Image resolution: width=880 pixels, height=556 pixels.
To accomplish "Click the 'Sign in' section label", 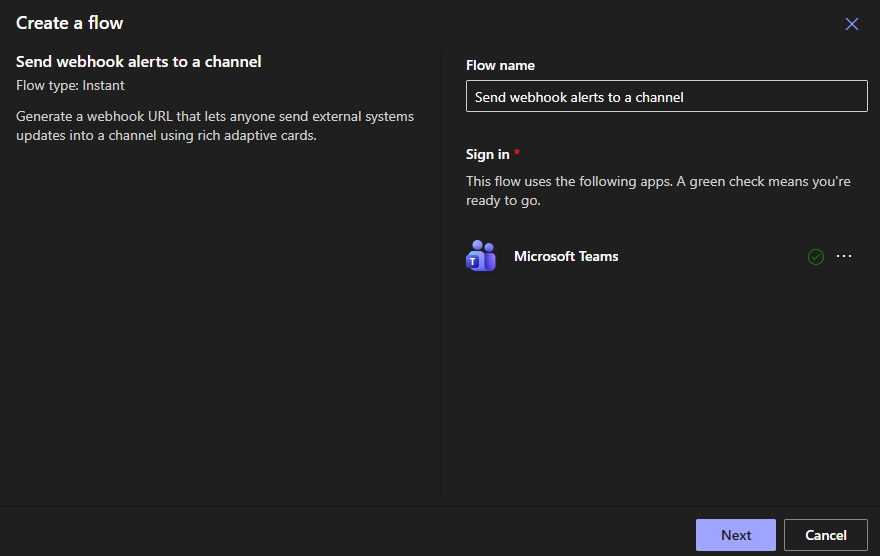I will (x=487, y=154).
